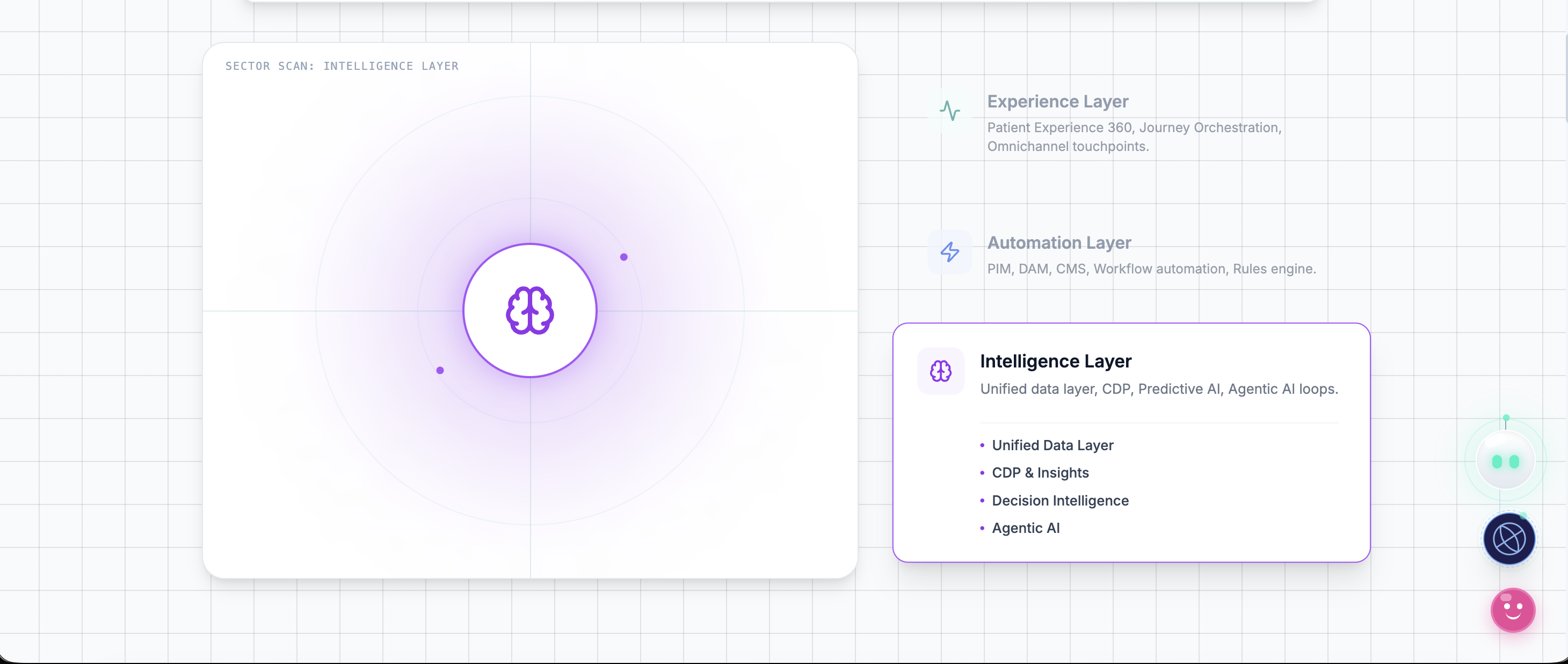The image size is (1568, 664).
Task: Click Intelligence Layer description text
Action: [1158, 389]
